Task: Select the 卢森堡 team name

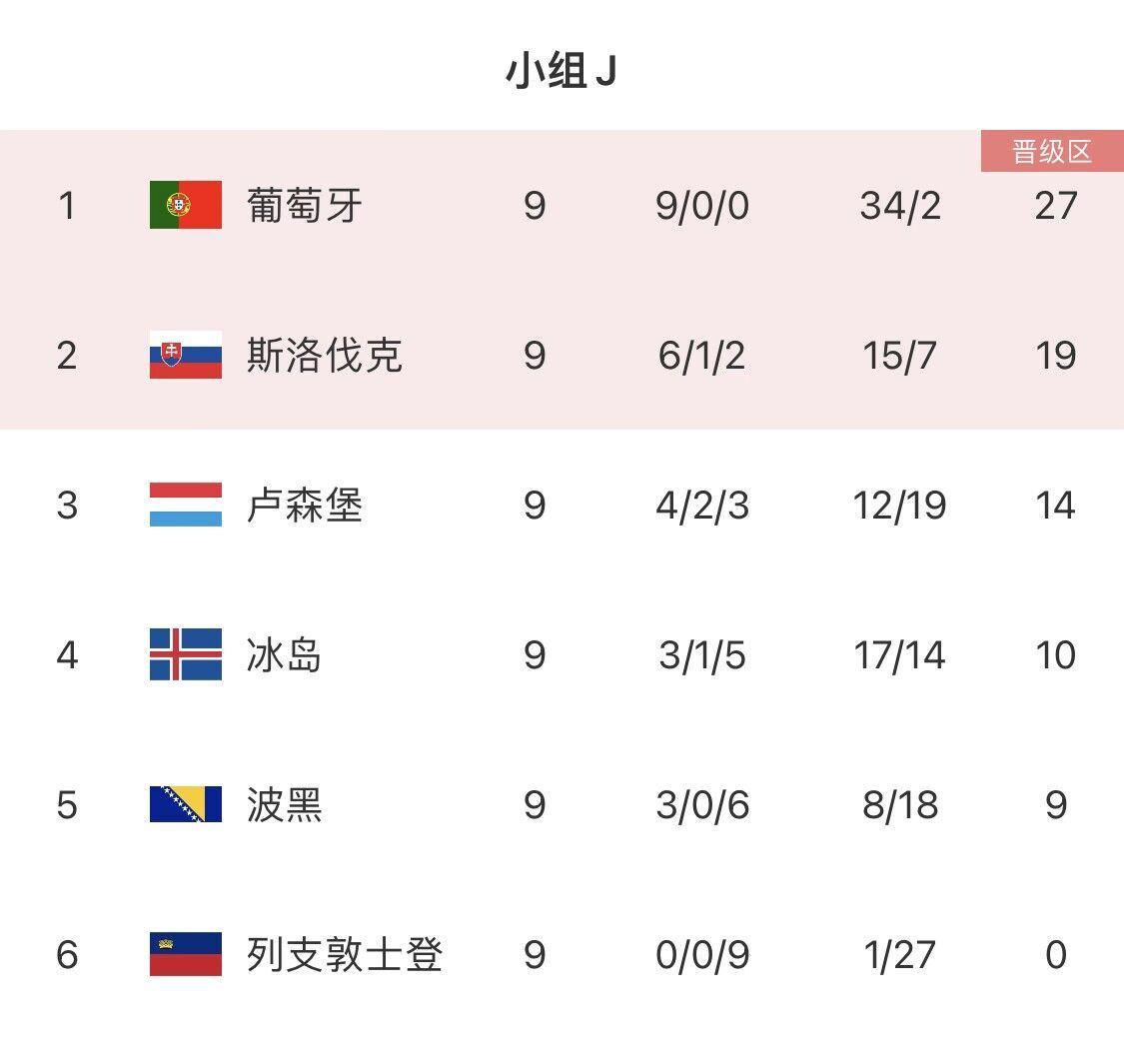Action: point(304,506)
